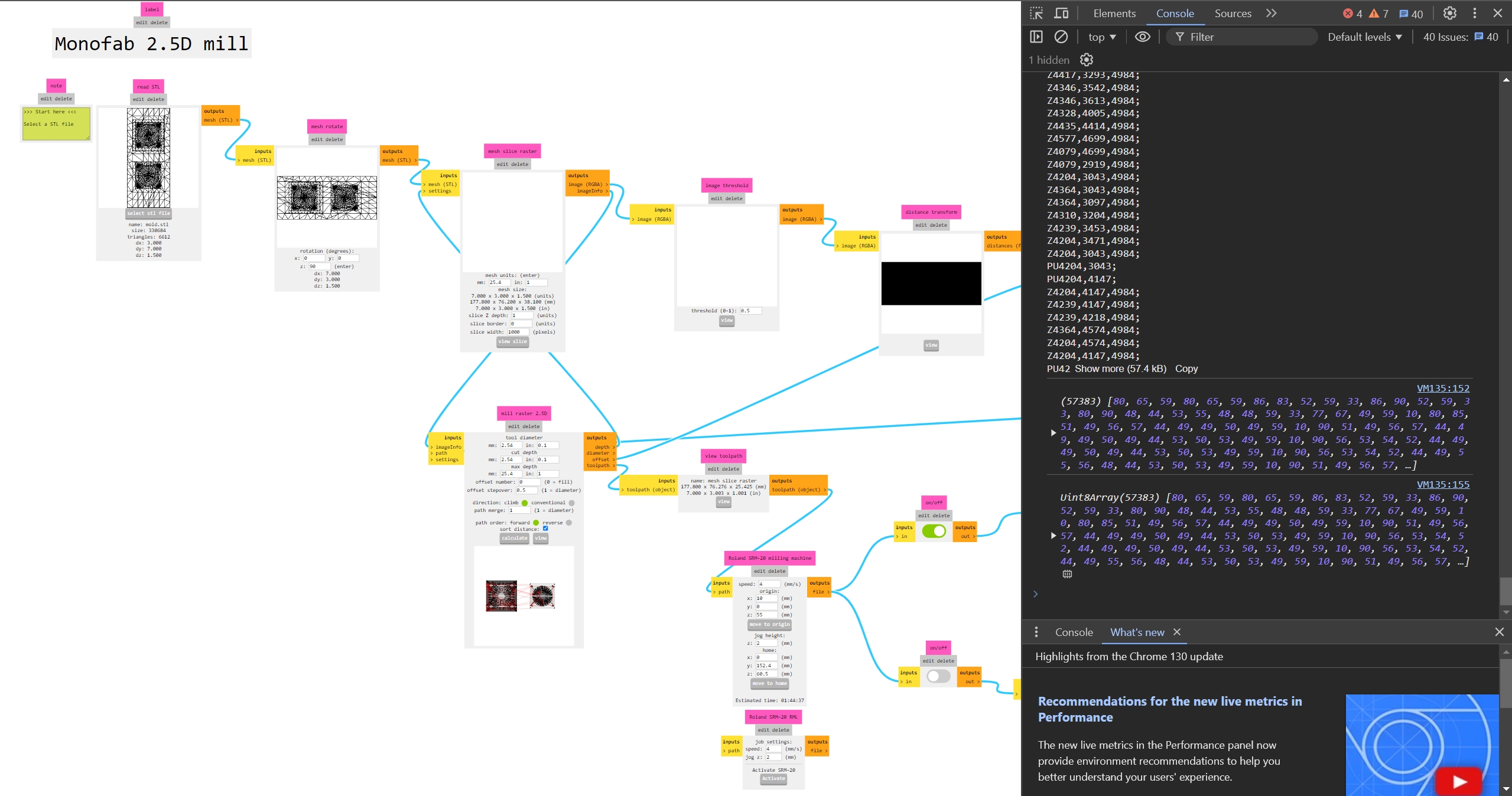The height and width of the screenshot is (796, 1512).
Task: Open the DevTools three-dot customize menu
Action: pyautogui.click(x=1475, y=13)
